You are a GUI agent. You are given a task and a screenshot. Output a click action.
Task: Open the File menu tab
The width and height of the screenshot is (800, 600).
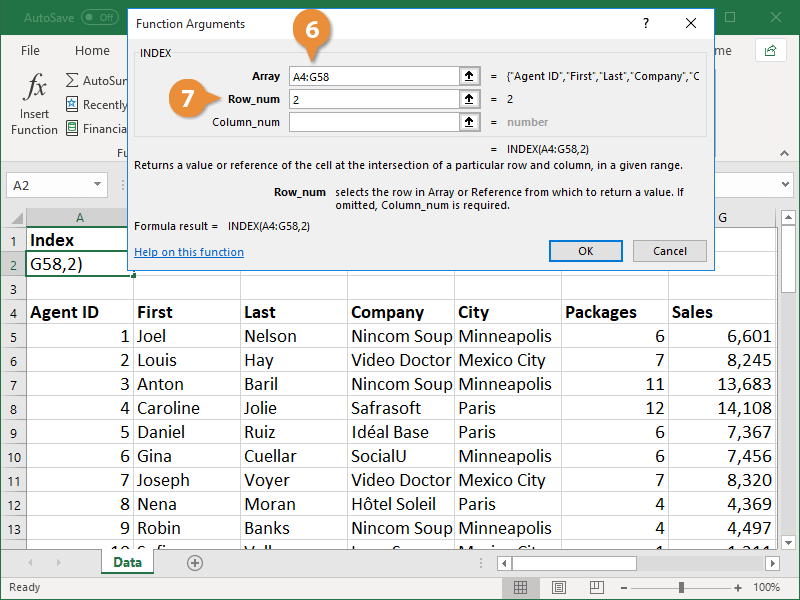pos(30,50)
